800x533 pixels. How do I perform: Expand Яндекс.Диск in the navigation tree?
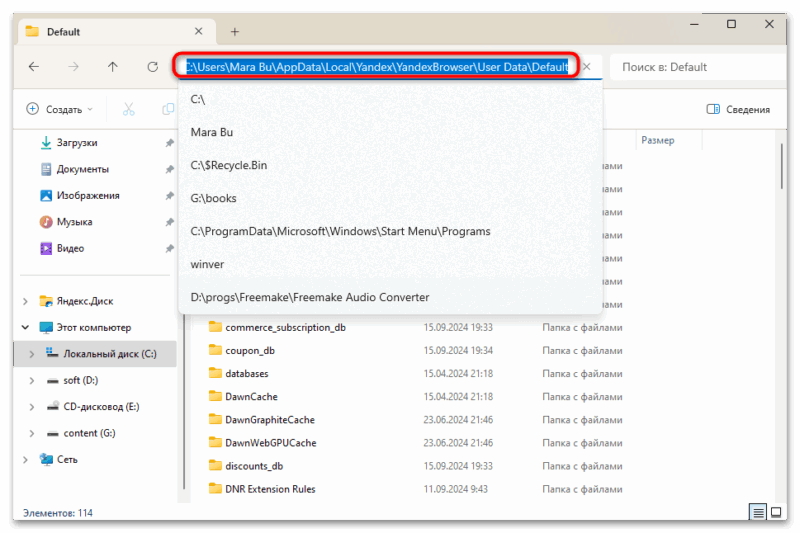[26, 301]
